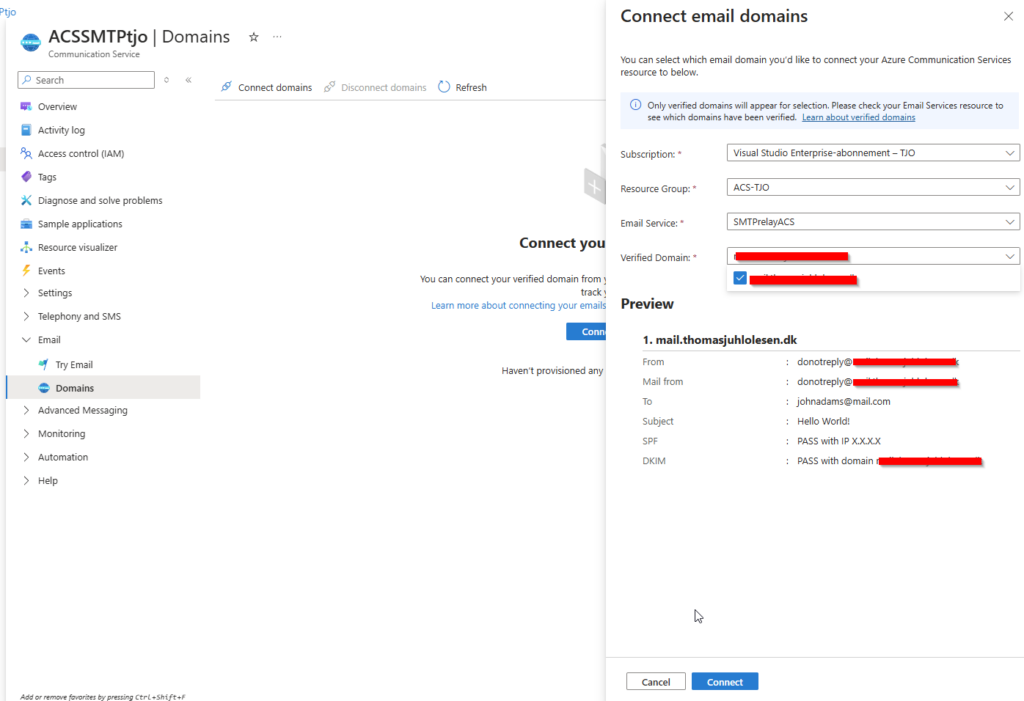Viewport: 1024px width, 701px height.
Task: Click the Disconnect domains plug icon
Action: 330,86
